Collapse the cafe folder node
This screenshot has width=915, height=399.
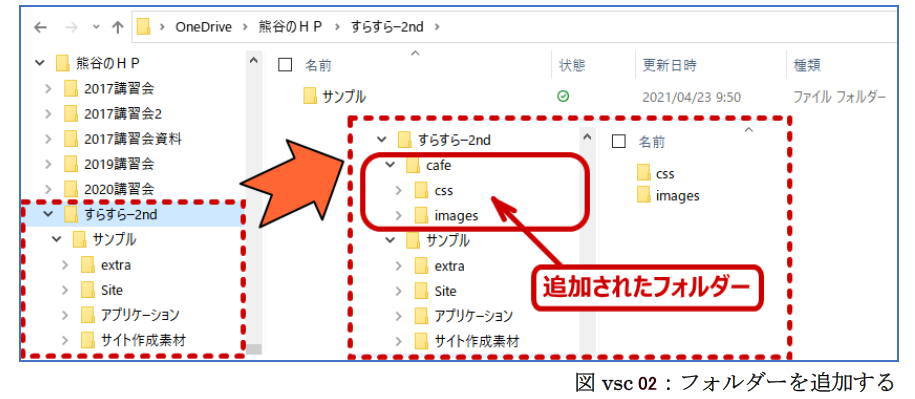pyautogui.click(x=390, y=165)
